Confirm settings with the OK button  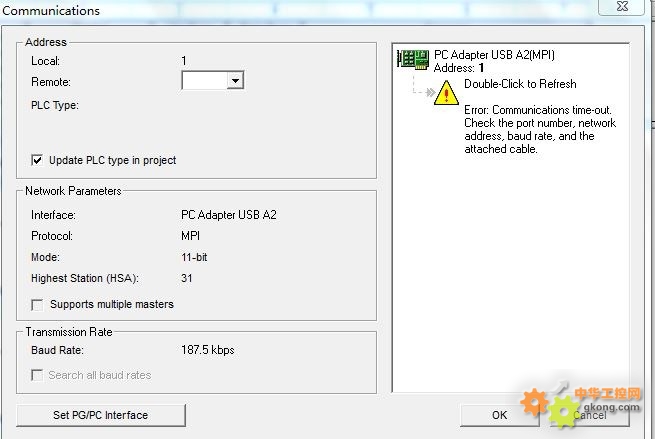pos(499,415)
